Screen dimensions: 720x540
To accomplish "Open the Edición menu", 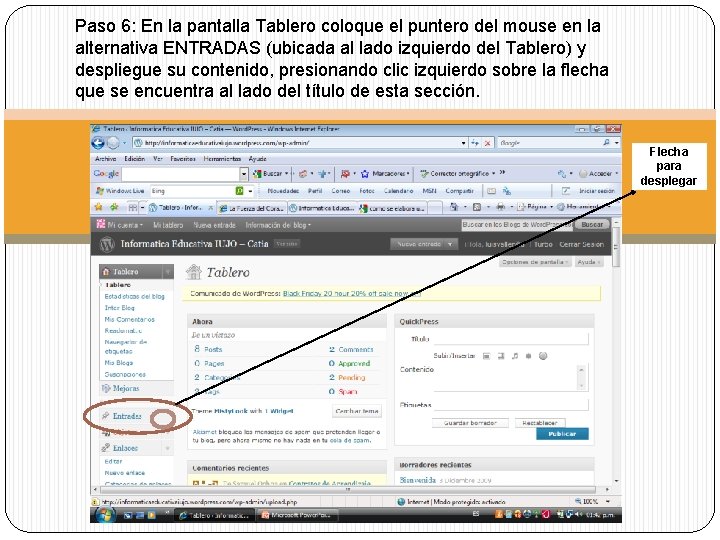I will [x=135, y=159].
